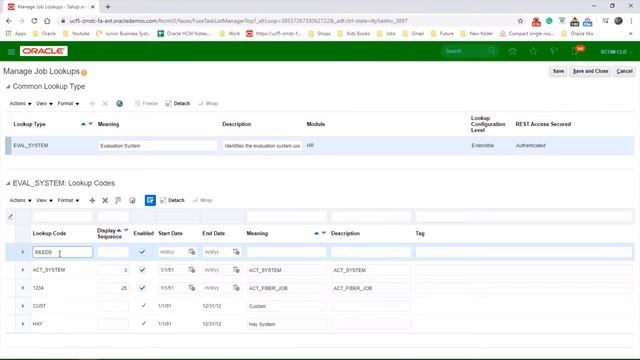Viewport: 640px width, 360px height.
Task: Open Format menu in Lookup Codes section
Action: pyautogui.click(x=68, y=200)
